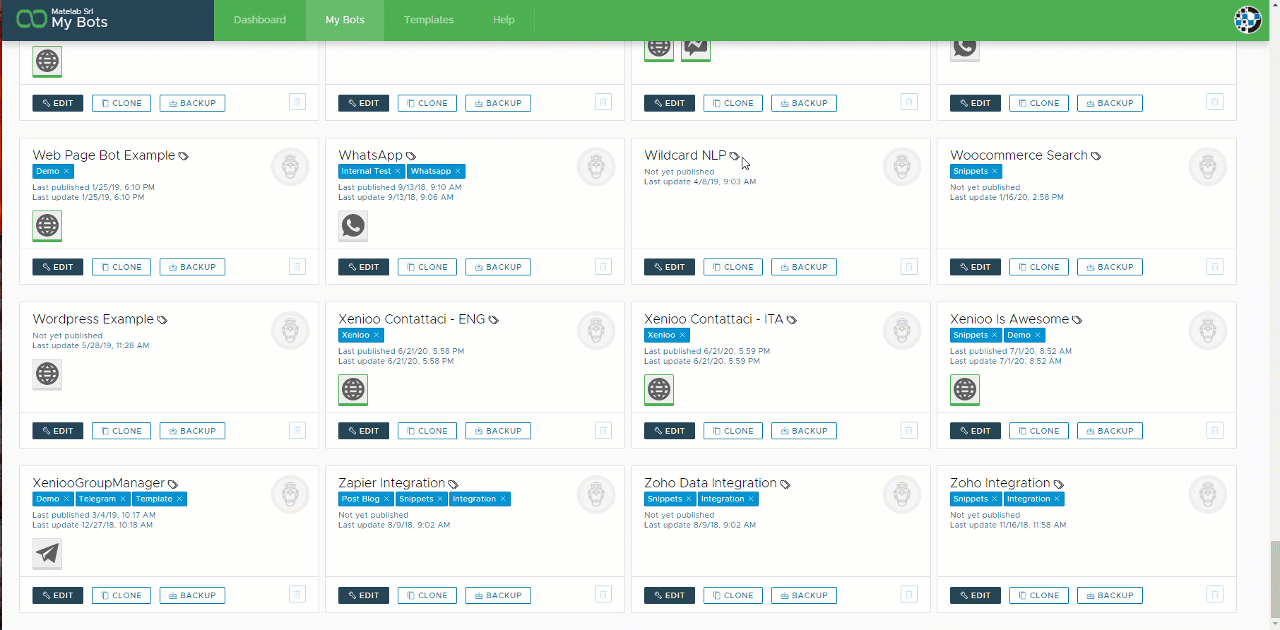Click the Woocommerce Search bot title
Viewport: 1280px width, 630px height.
1019,155
